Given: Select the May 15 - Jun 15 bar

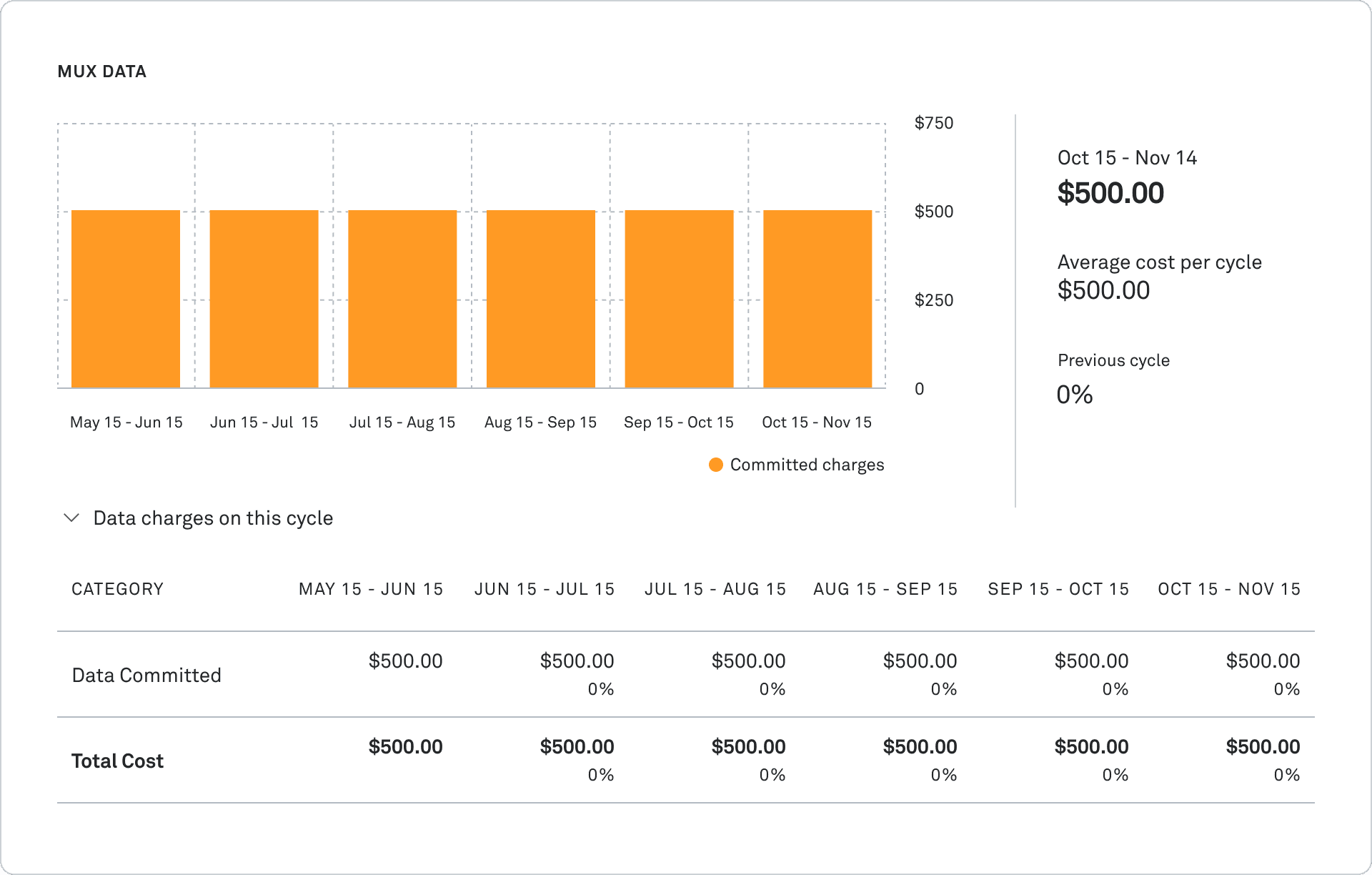Looking at the screenshot, I should (125, 297).
